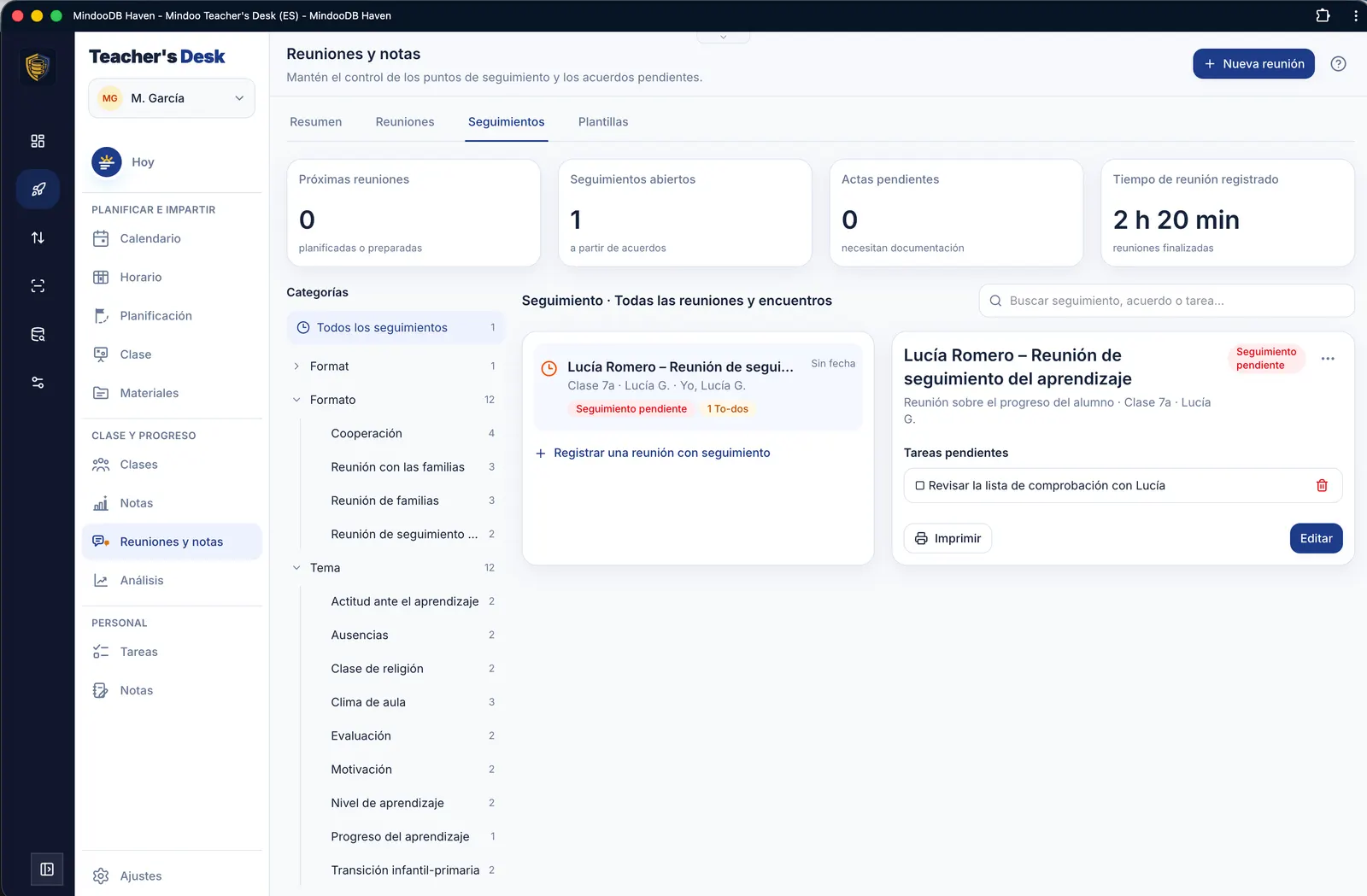Select the Seguimientos tab
The image size is (1367, 896).
coord(506,122)
